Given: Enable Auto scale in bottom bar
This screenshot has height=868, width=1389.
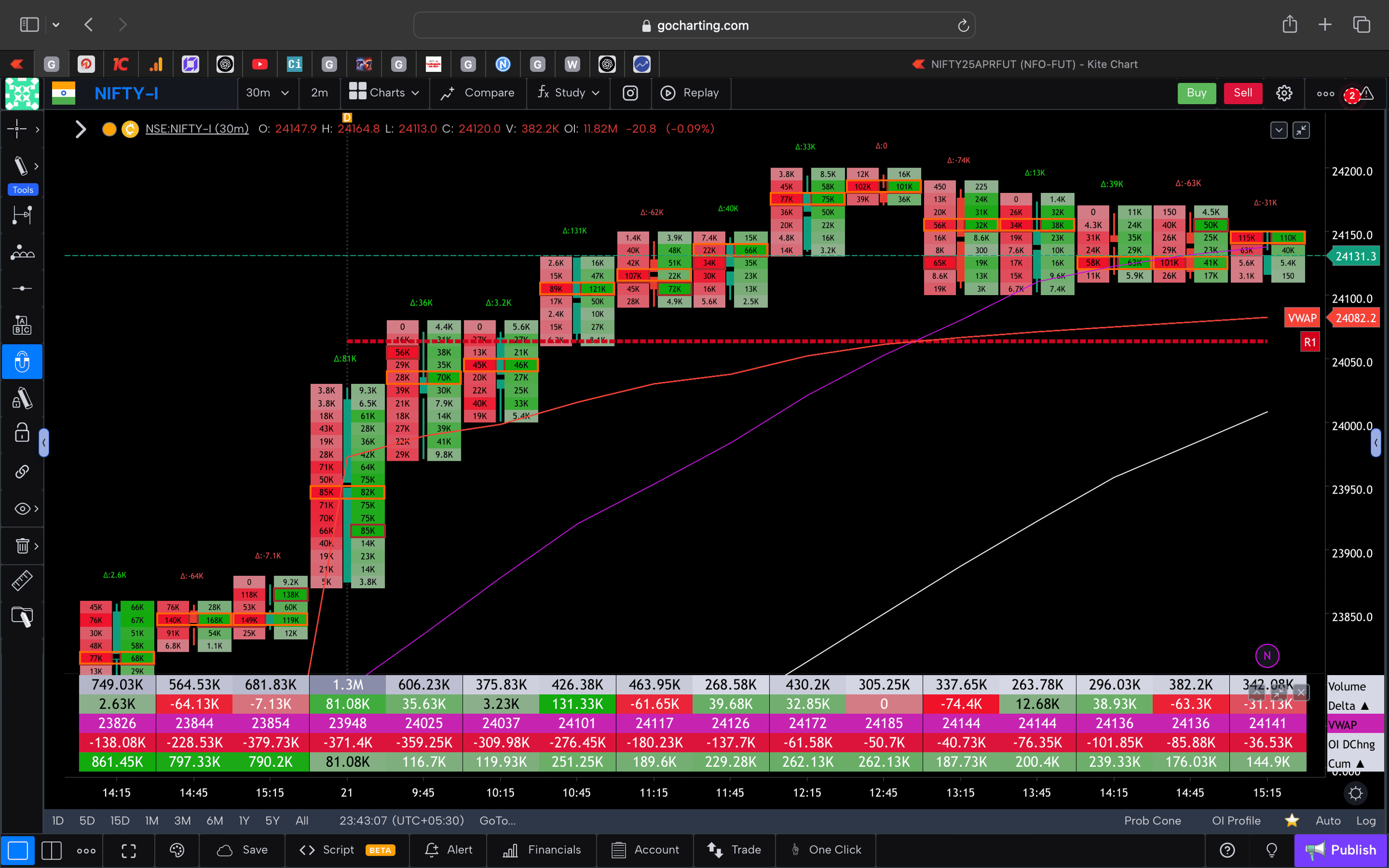Looking at the screenshot, I should pos(1328,820).
